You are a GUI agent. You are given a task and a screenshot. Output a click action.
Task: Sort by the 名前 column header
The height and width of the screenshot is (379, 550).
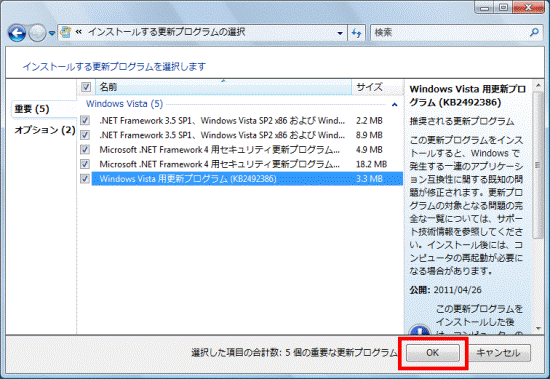point(223,87)
